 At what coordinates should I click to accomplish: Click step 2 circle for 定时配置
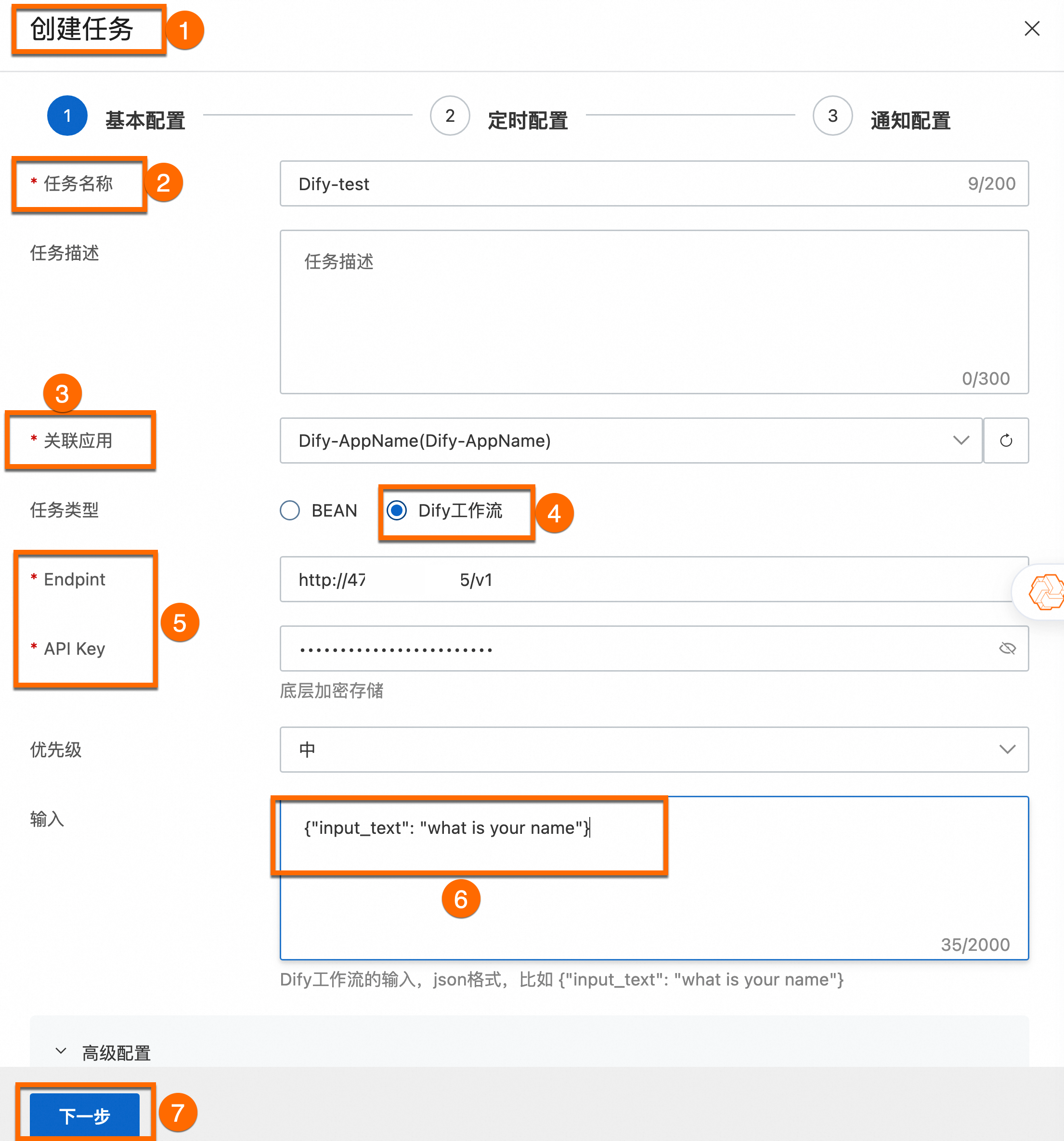450,116
